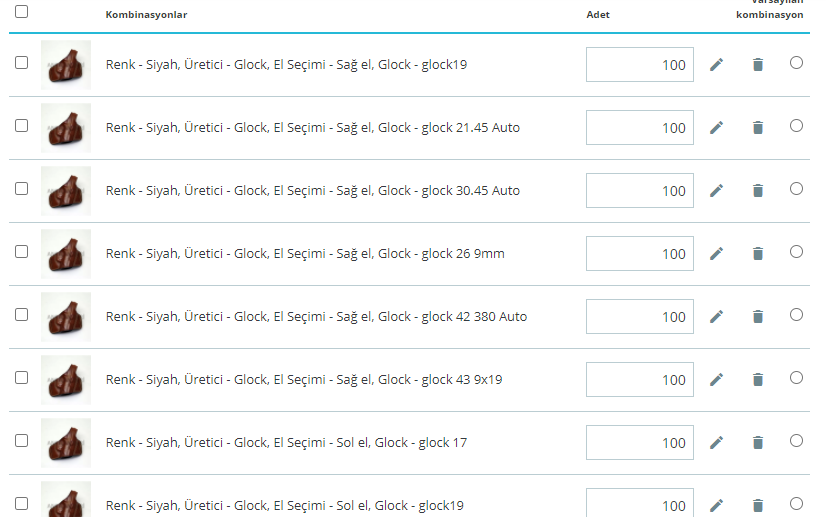The image size is (826, 517).
Task: Open holster thumbnail for glock 26 9mm
Action: tap(66, 253)
